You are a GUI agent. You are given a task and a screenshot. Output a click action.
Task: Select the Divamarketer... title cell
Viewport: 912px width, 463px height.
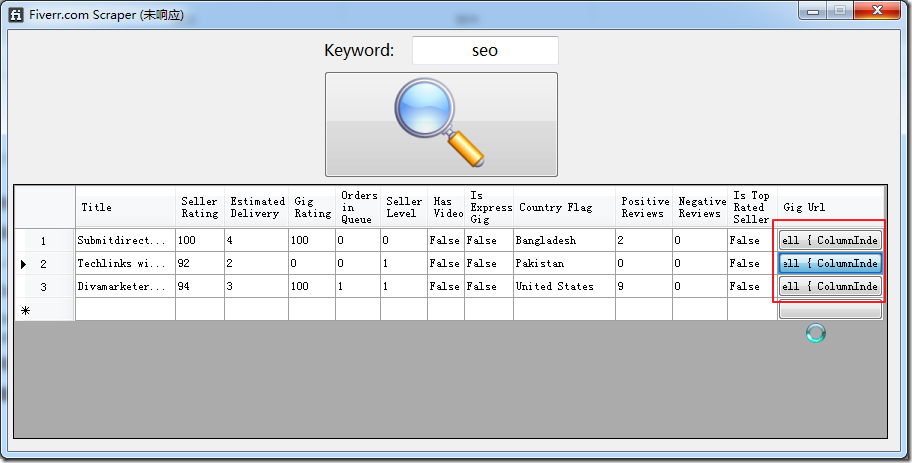tap(125, 287)
